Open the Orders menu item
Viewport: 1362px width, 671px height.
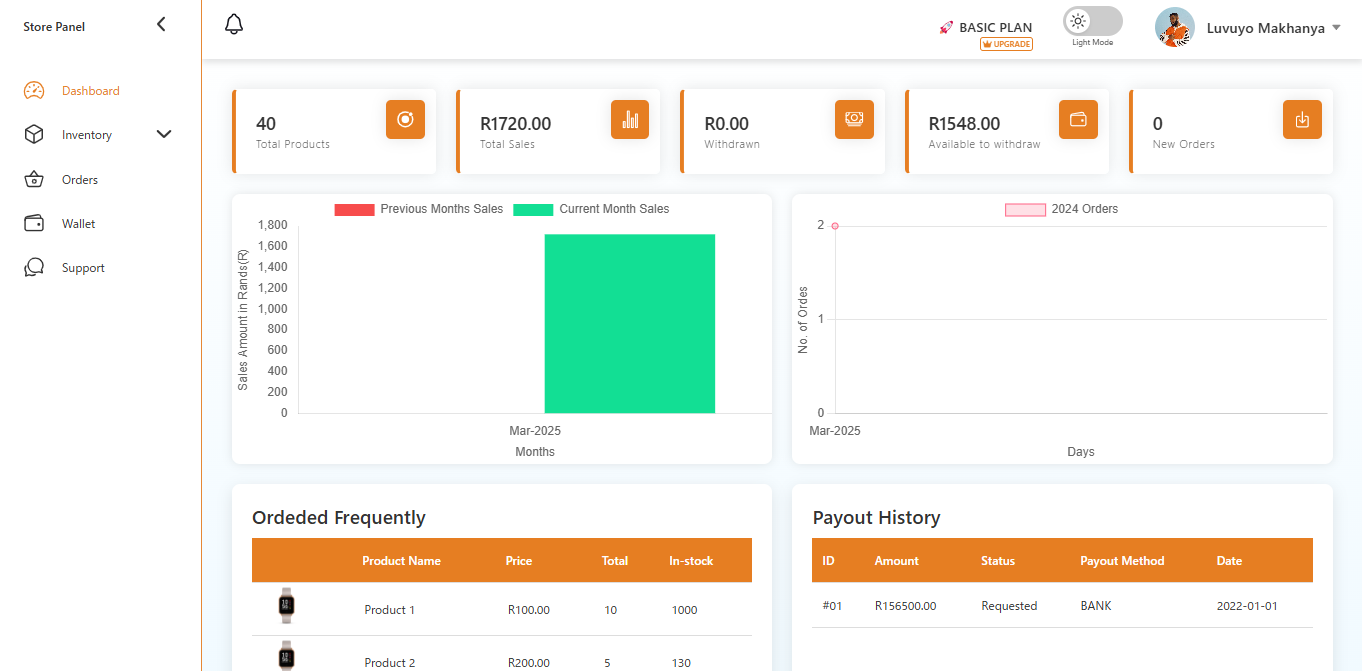[x=80, y=180]
